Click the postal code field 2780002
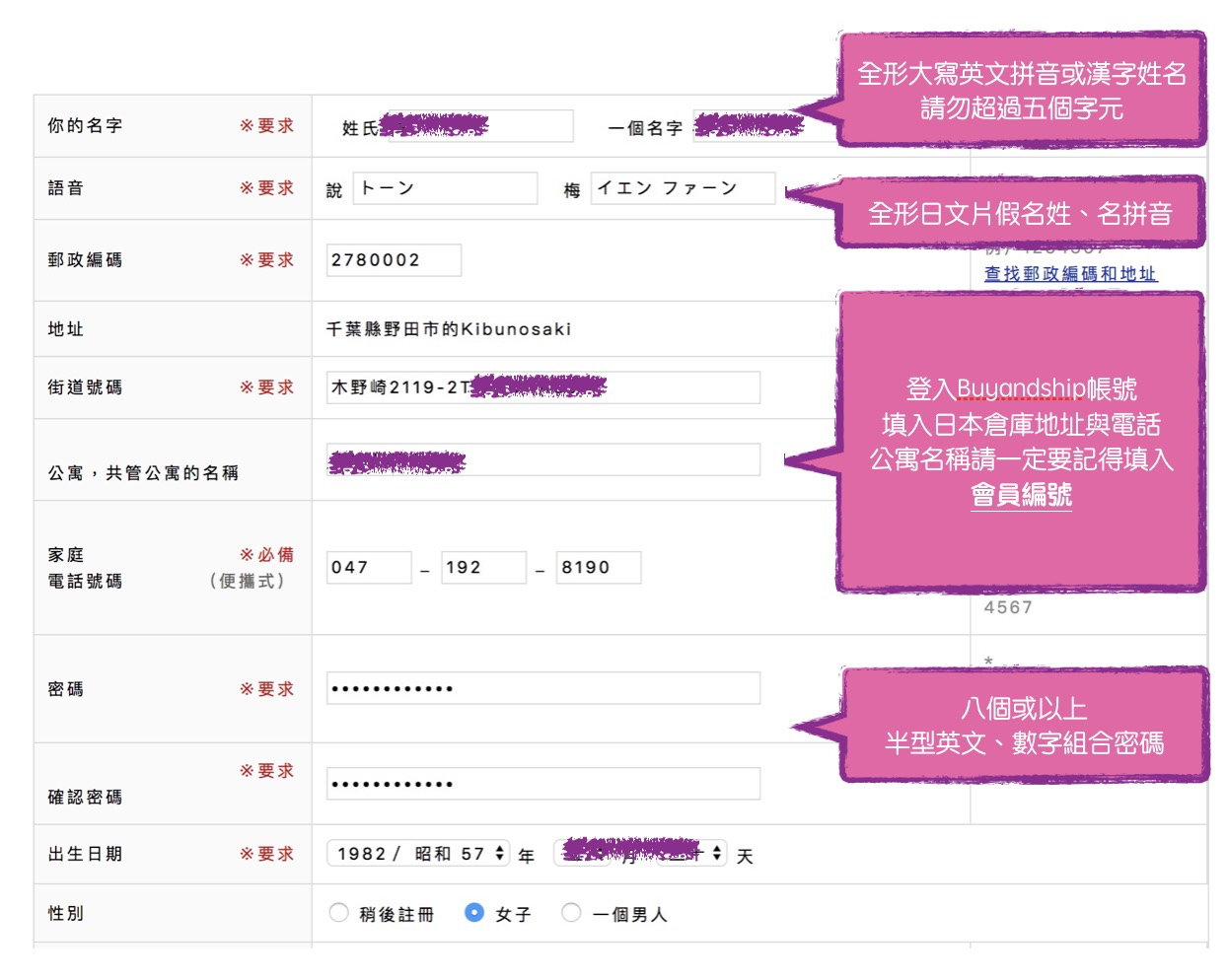This screenshot has width=1227, height=980. tap(394, 260)
